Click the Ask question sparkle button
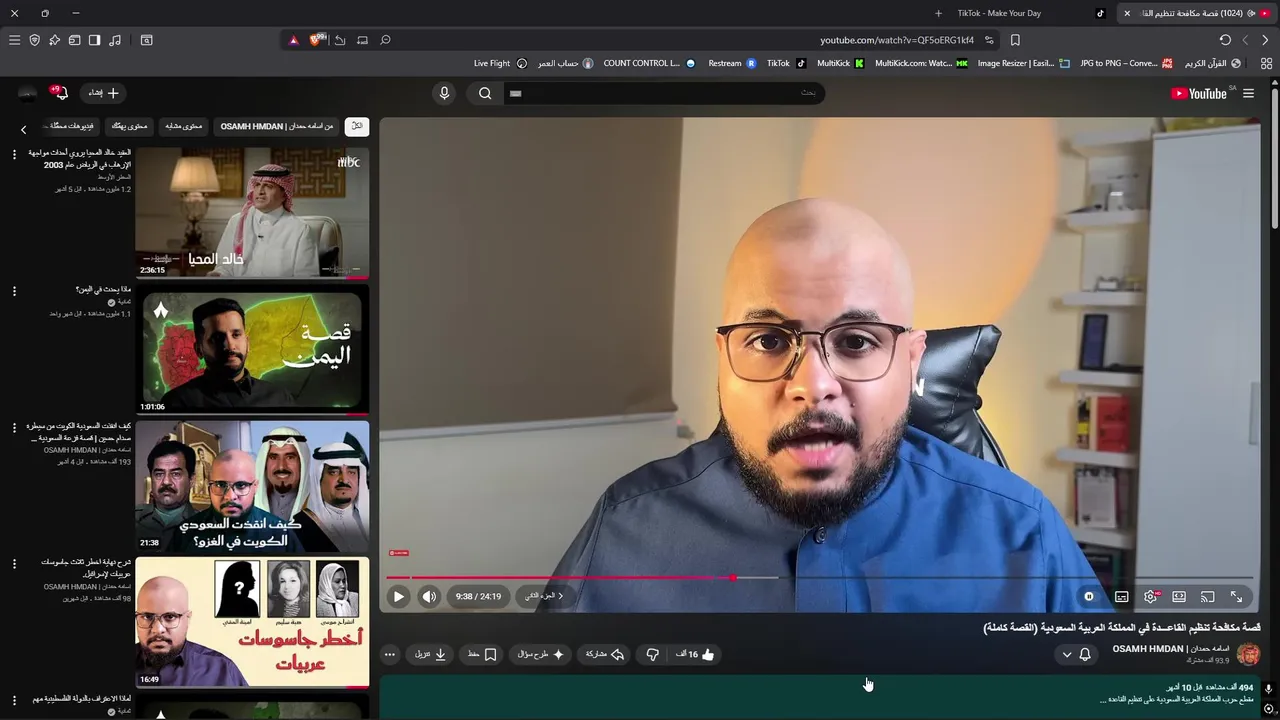Screen dimensions: 1280x720 point(541,654)
